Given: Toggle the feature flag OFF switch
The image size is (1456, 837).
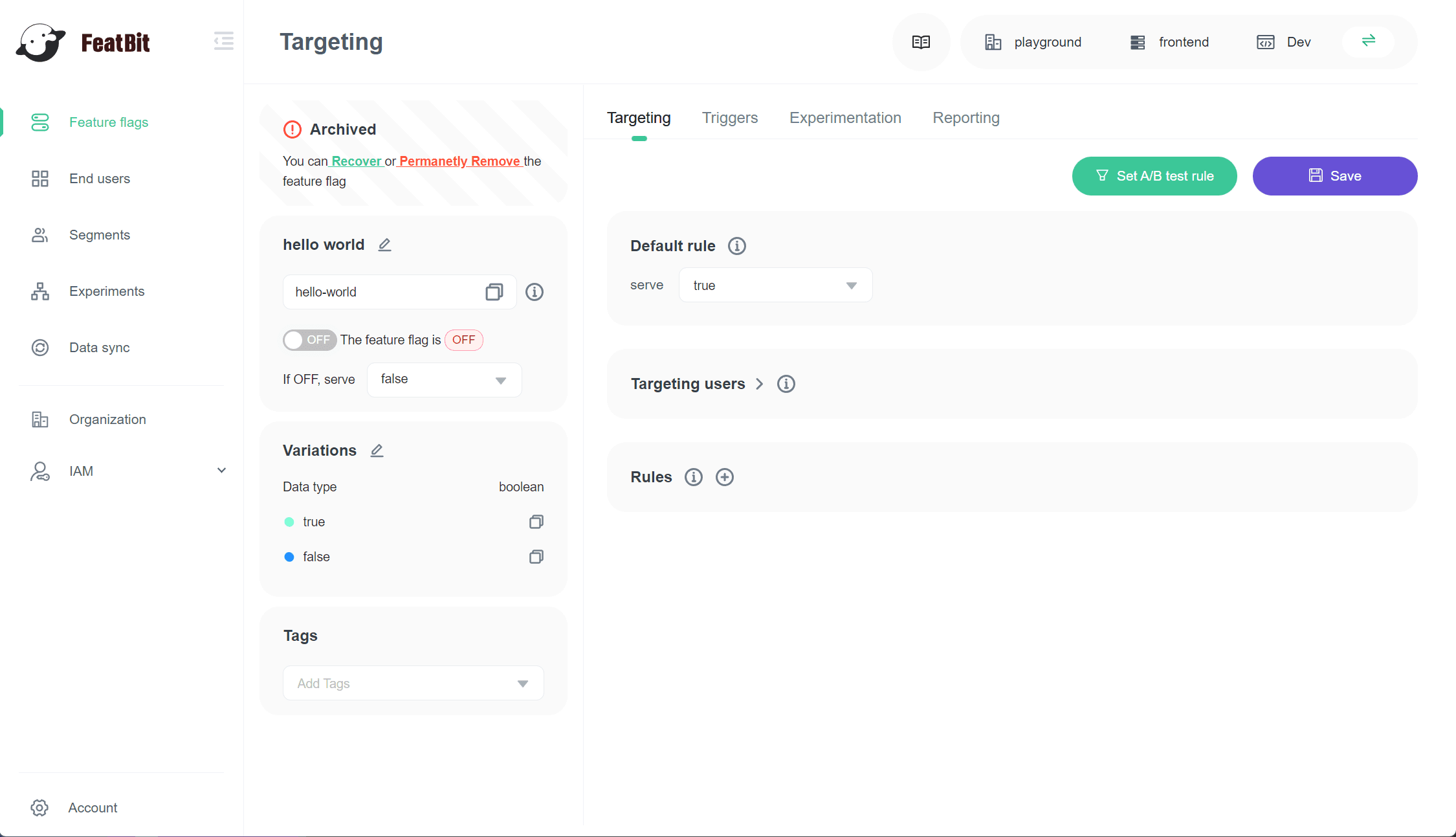Looking at the screenshot, I should click(309, 340).
